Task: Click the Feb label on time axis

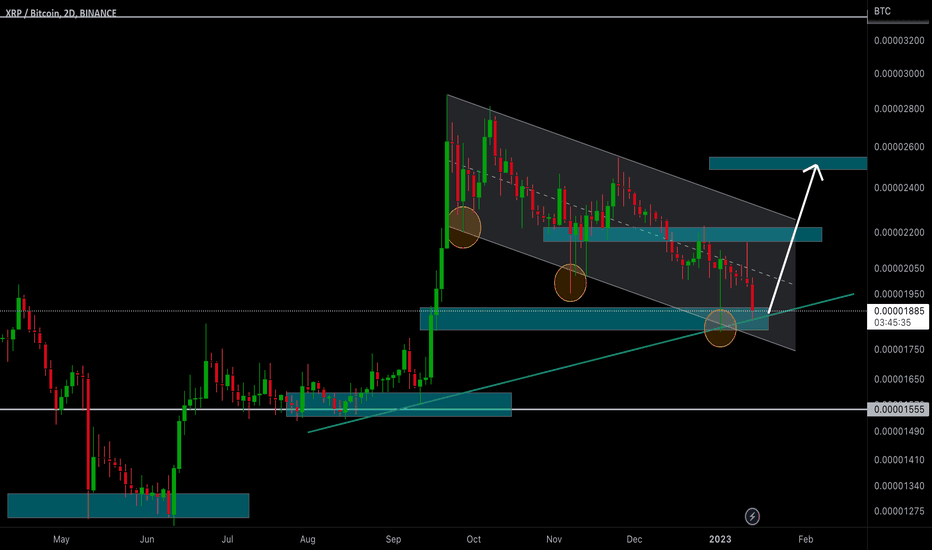Action: pyautogui.click(x=805, y=539)
